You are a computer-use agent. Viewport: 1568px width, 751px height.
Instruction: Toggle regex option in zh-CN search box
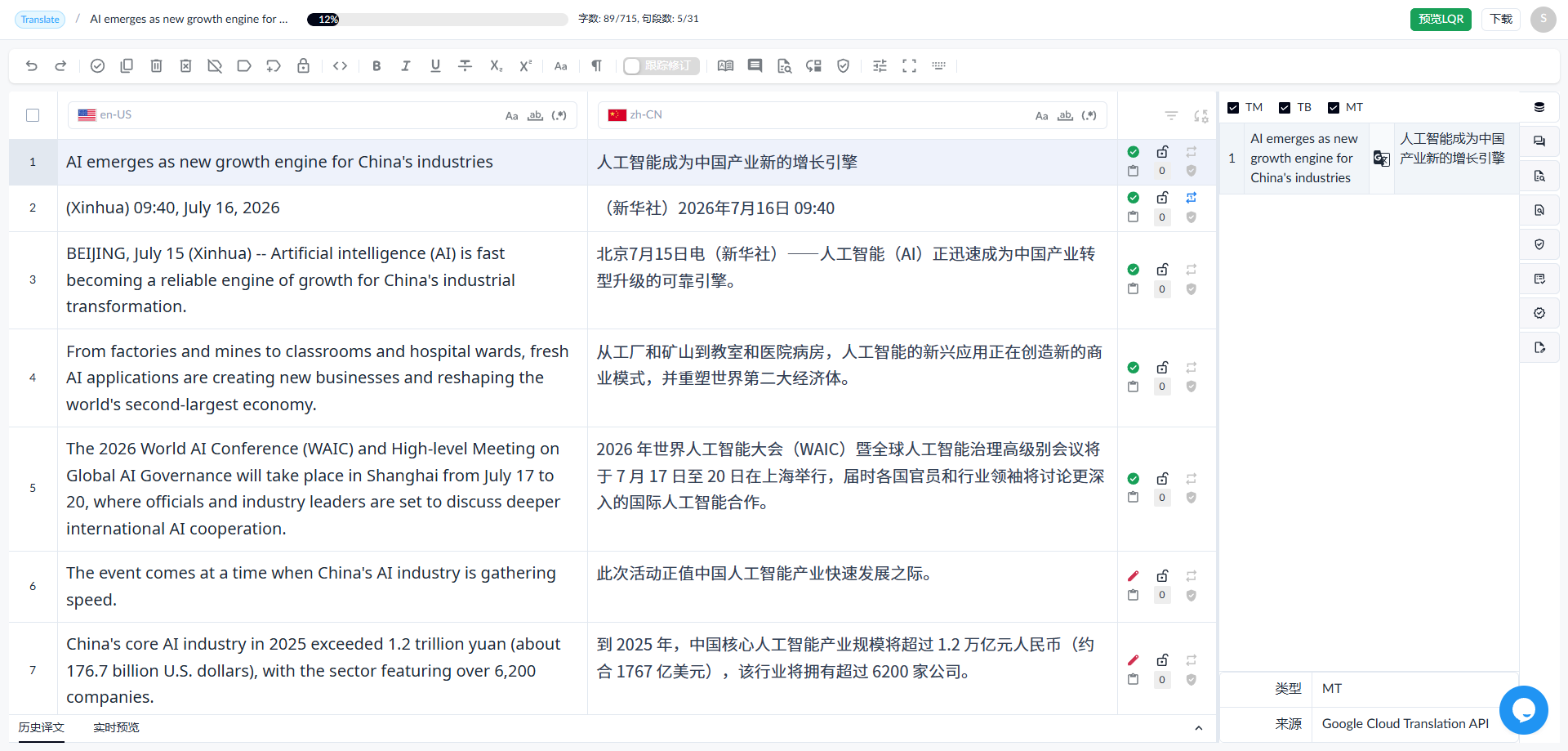[x=1089, y=116]
